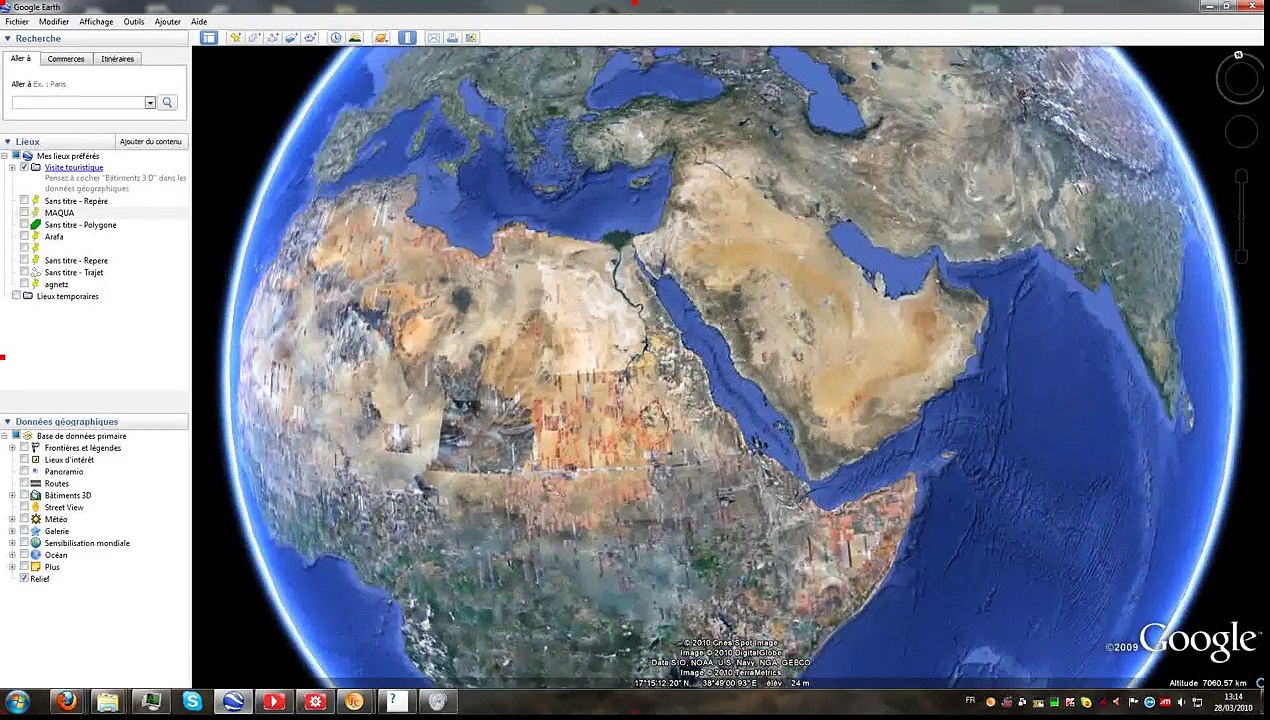The height and width of the screenshot is (720, 1270).
Task: Show historical imagery clock icon
Action: (336, 38)
